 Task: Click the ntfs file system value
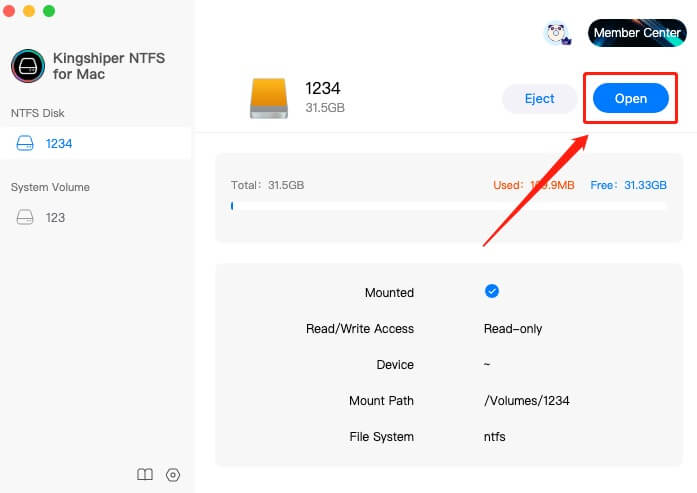coord(494,437)
